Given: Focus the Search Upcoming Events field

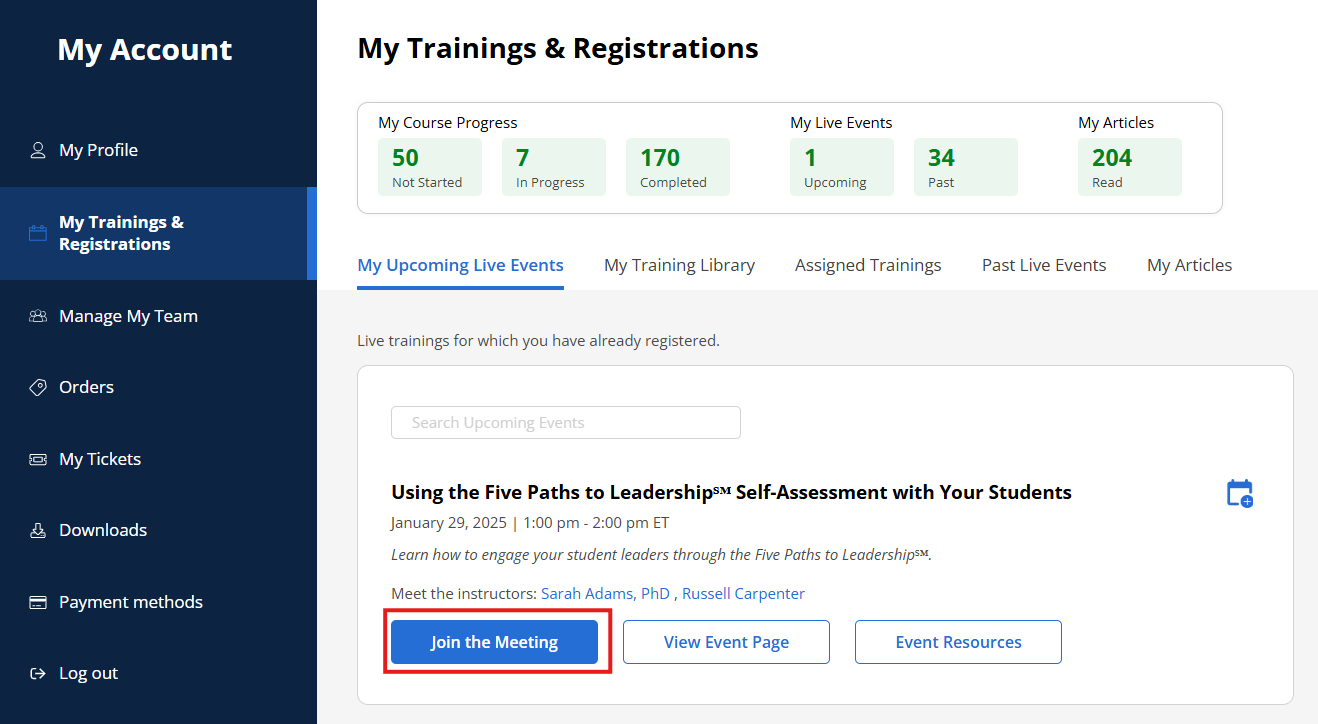Looking at the screenshot, I should (565, 423).
